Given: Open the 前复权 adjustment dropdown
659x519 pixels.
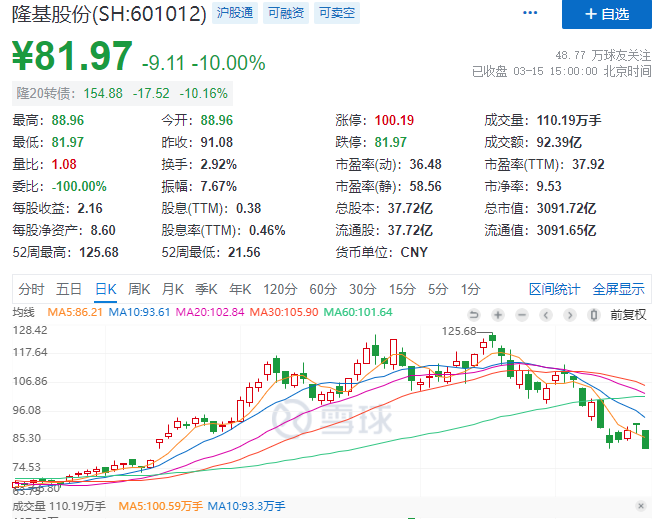Looking at the screenshot, I should 627,313.
